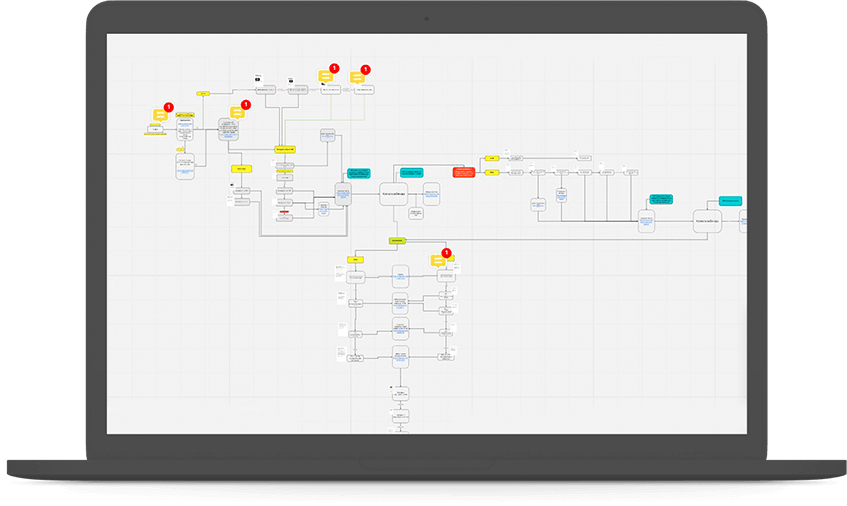Select the cyan note left of the far-right large node
This screenshot has height=506, width=847.
point(659,200)
